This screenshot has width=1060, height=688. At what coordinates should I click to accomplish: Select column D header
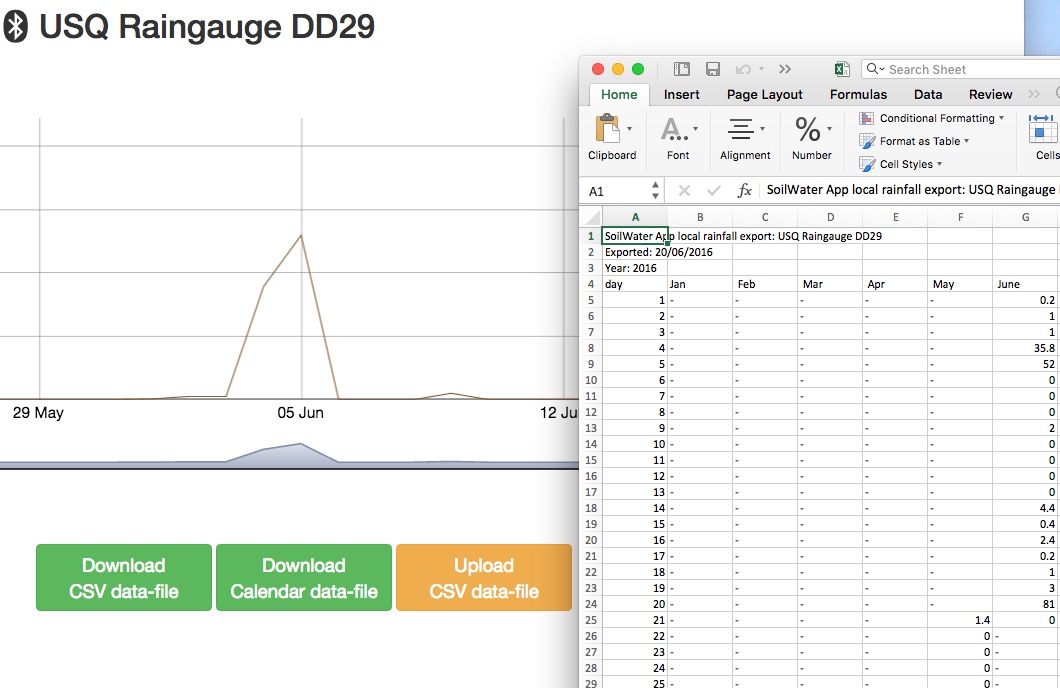coord(830,217)
